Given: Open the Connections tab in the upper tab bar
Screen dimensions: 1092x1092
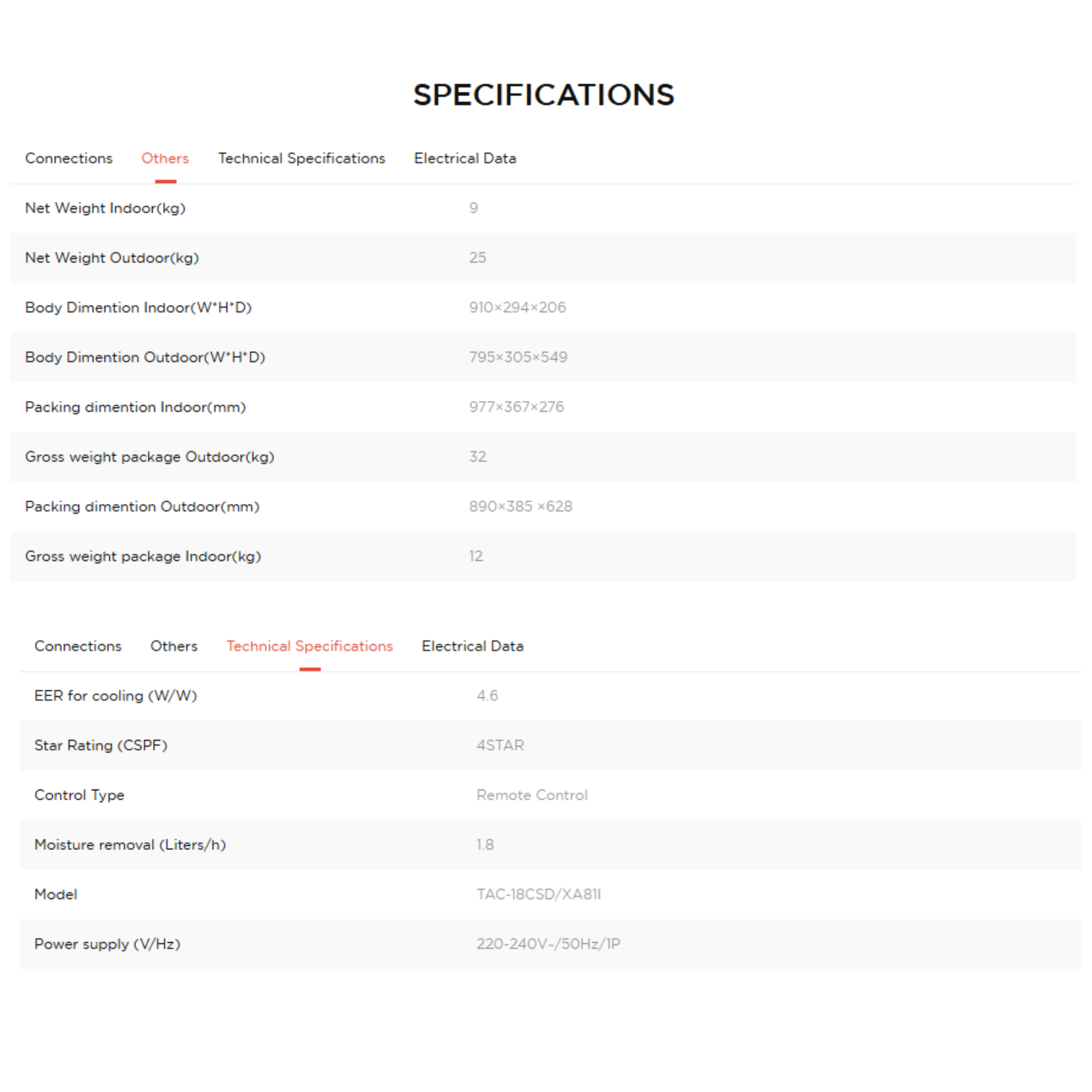Looking at the screenshot, I should 68,158.
